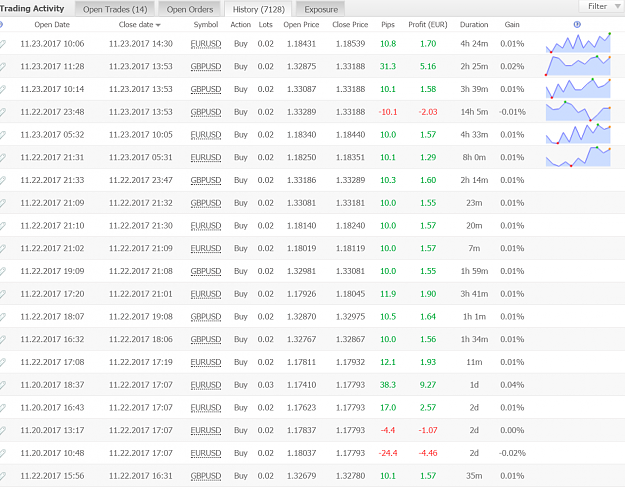The image size is (625, 489).
Task: Select the 9.27 profit value
Action: point(428,385)
